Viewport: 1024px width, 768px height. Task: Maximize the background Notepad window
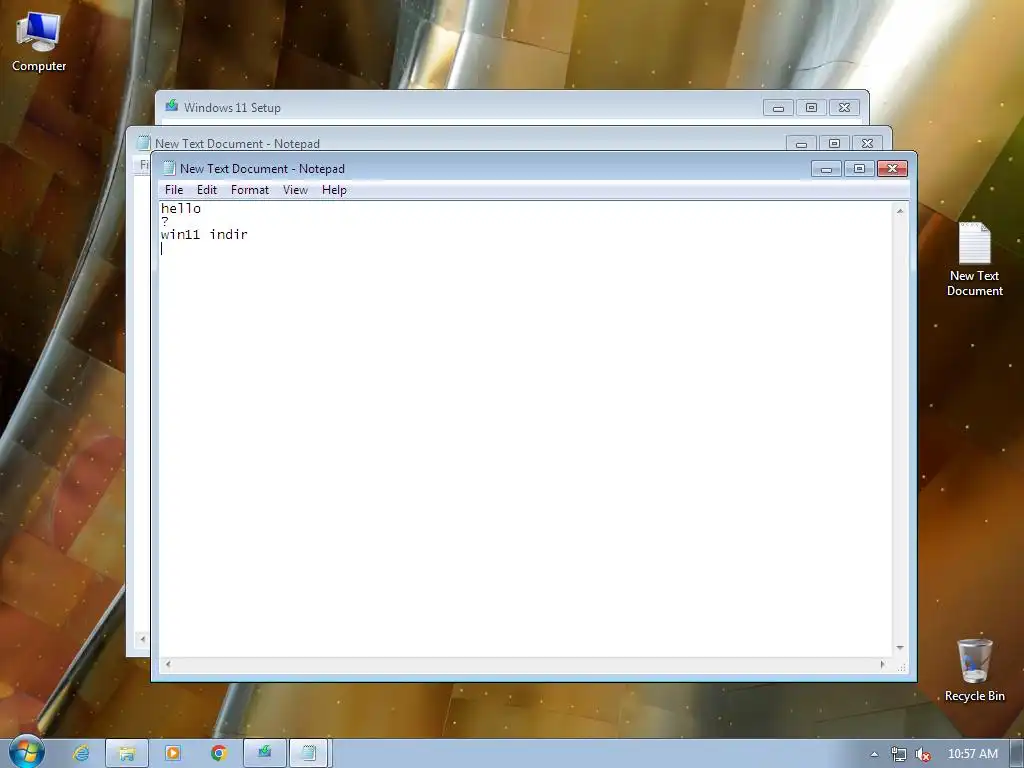tap(834, 144)
